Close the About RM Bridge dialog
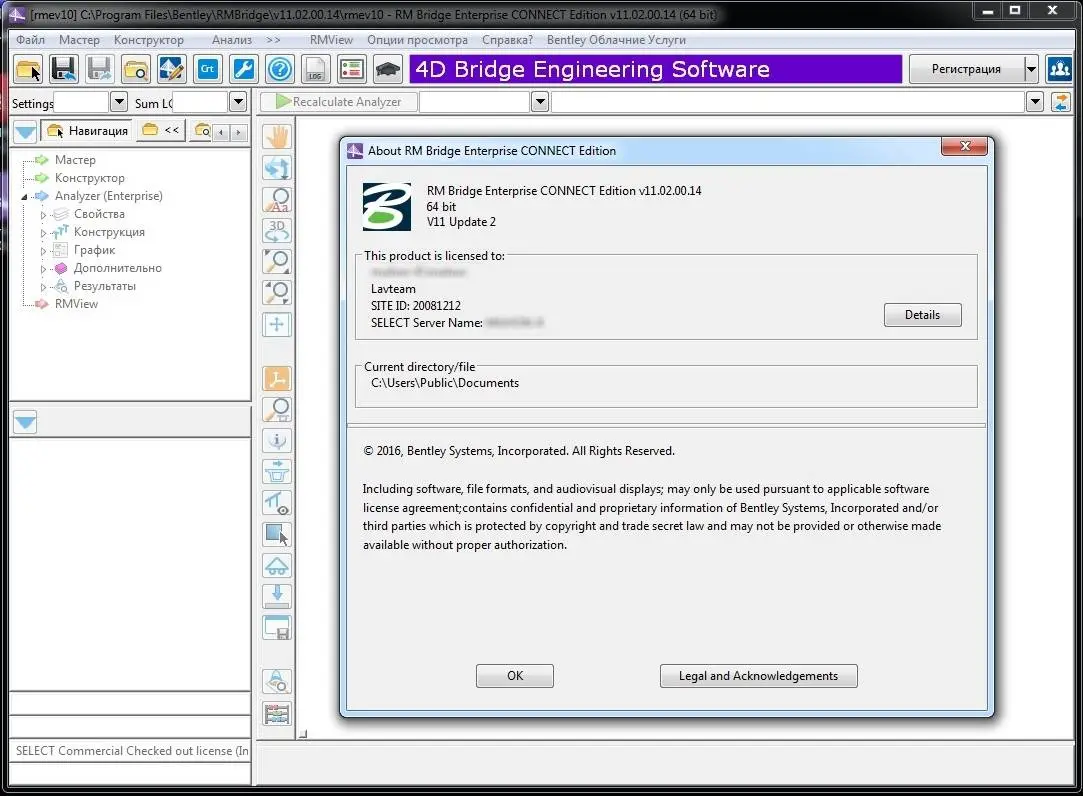 [964, 146]
